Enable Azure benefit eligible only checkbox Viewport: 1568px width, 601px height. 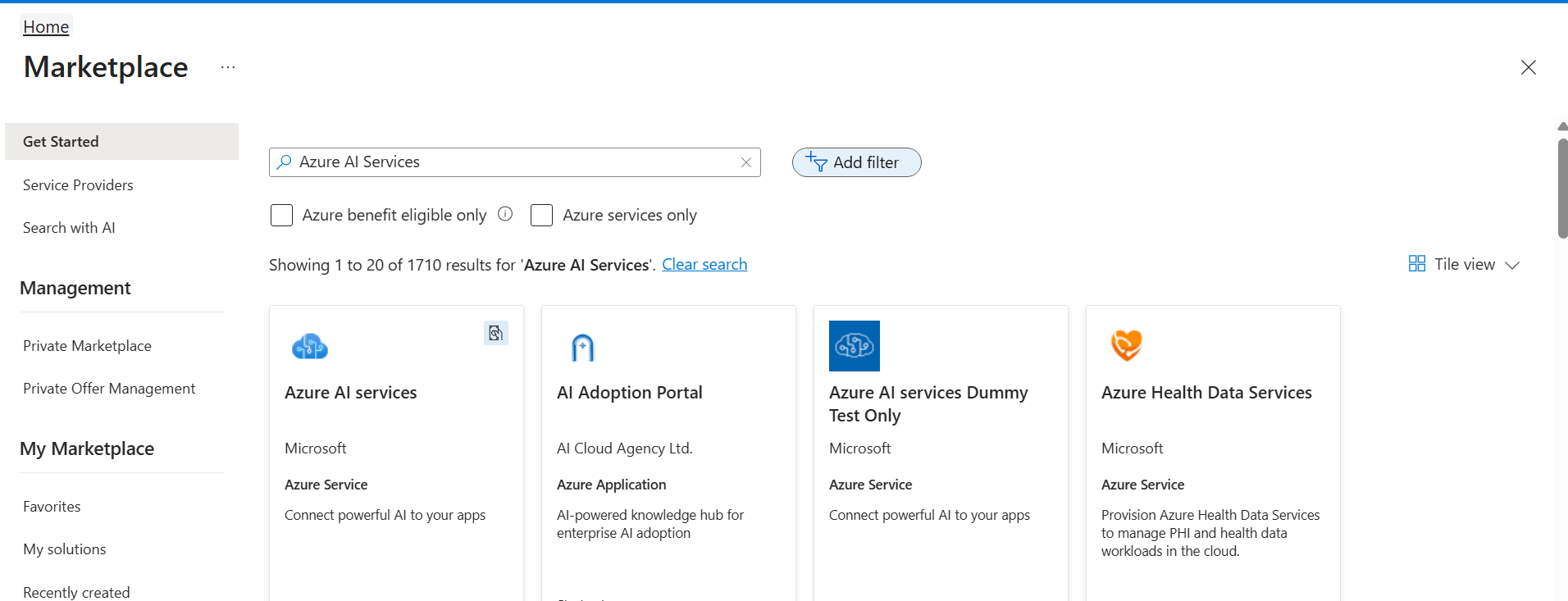point(281,215)
